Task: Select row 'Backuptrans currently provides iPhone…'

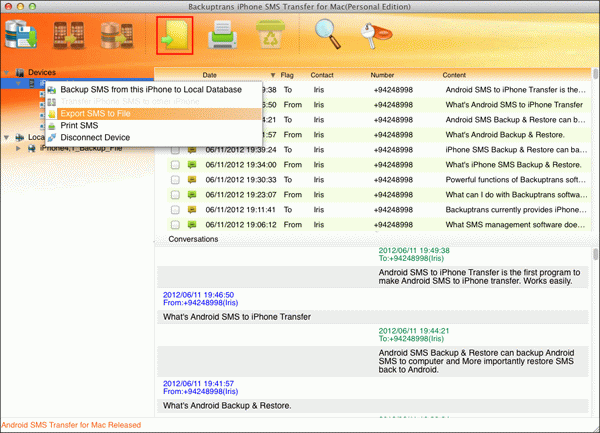Action: pos(377,210)
